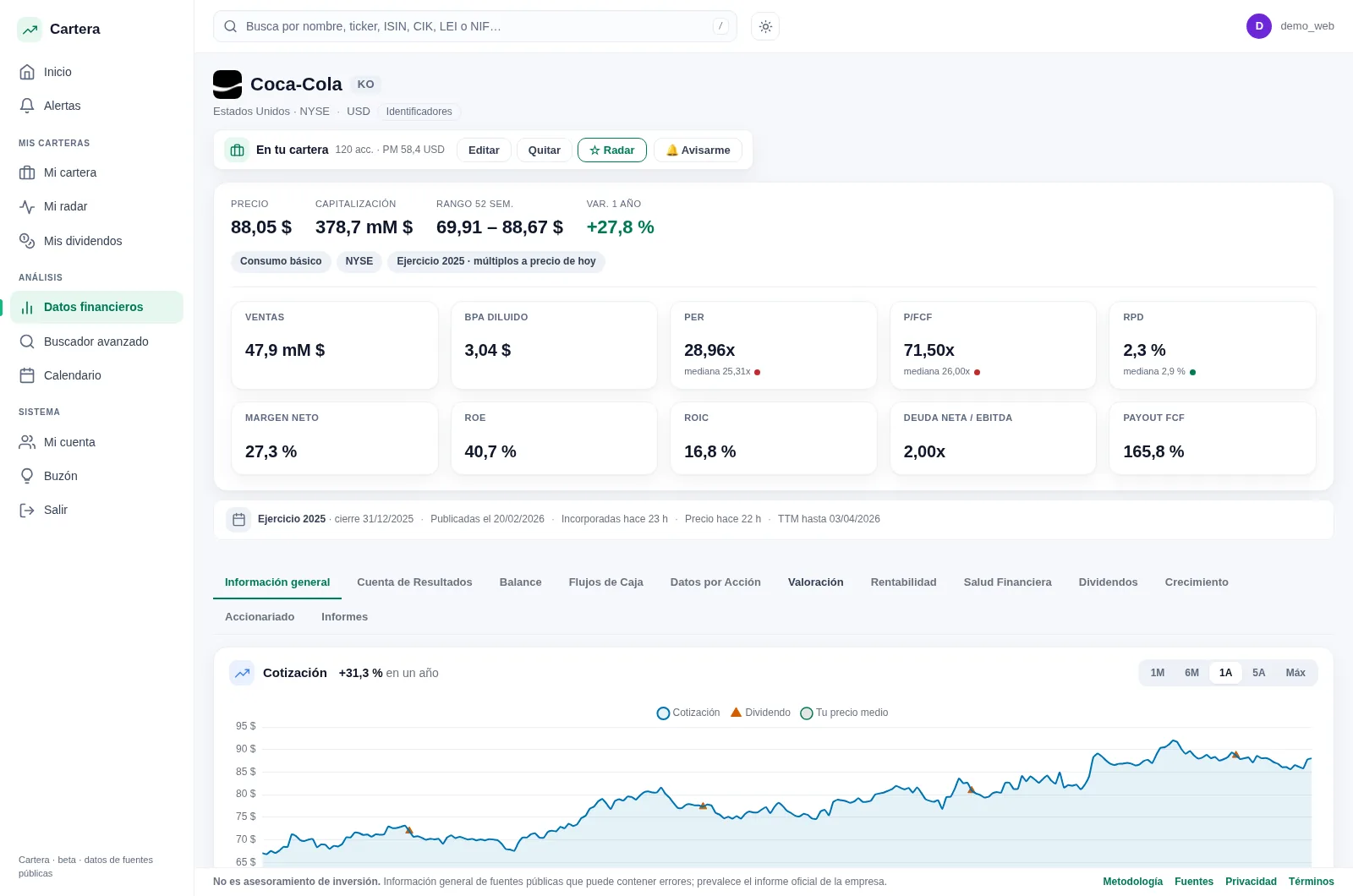Select the 6M chart range
The image size is (1353, 896).
tap(1191, 673)
